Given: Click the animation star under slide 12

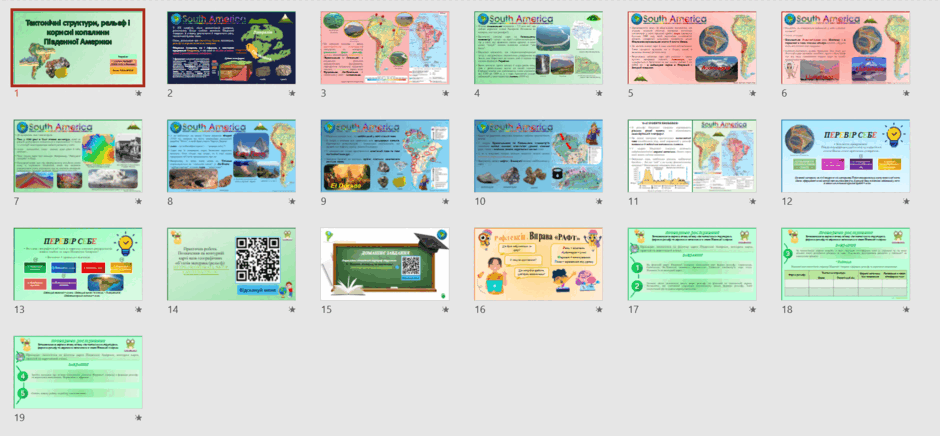Looking at the screenshot, I should click(x=906, y=202).
